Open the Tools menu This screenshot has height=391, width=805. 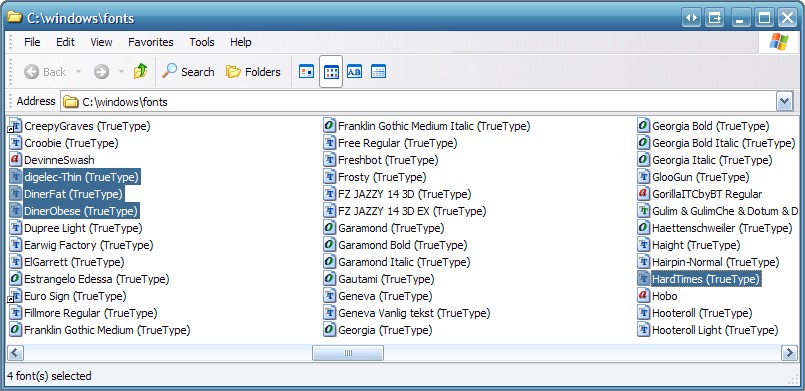click(x=202, y=42)
